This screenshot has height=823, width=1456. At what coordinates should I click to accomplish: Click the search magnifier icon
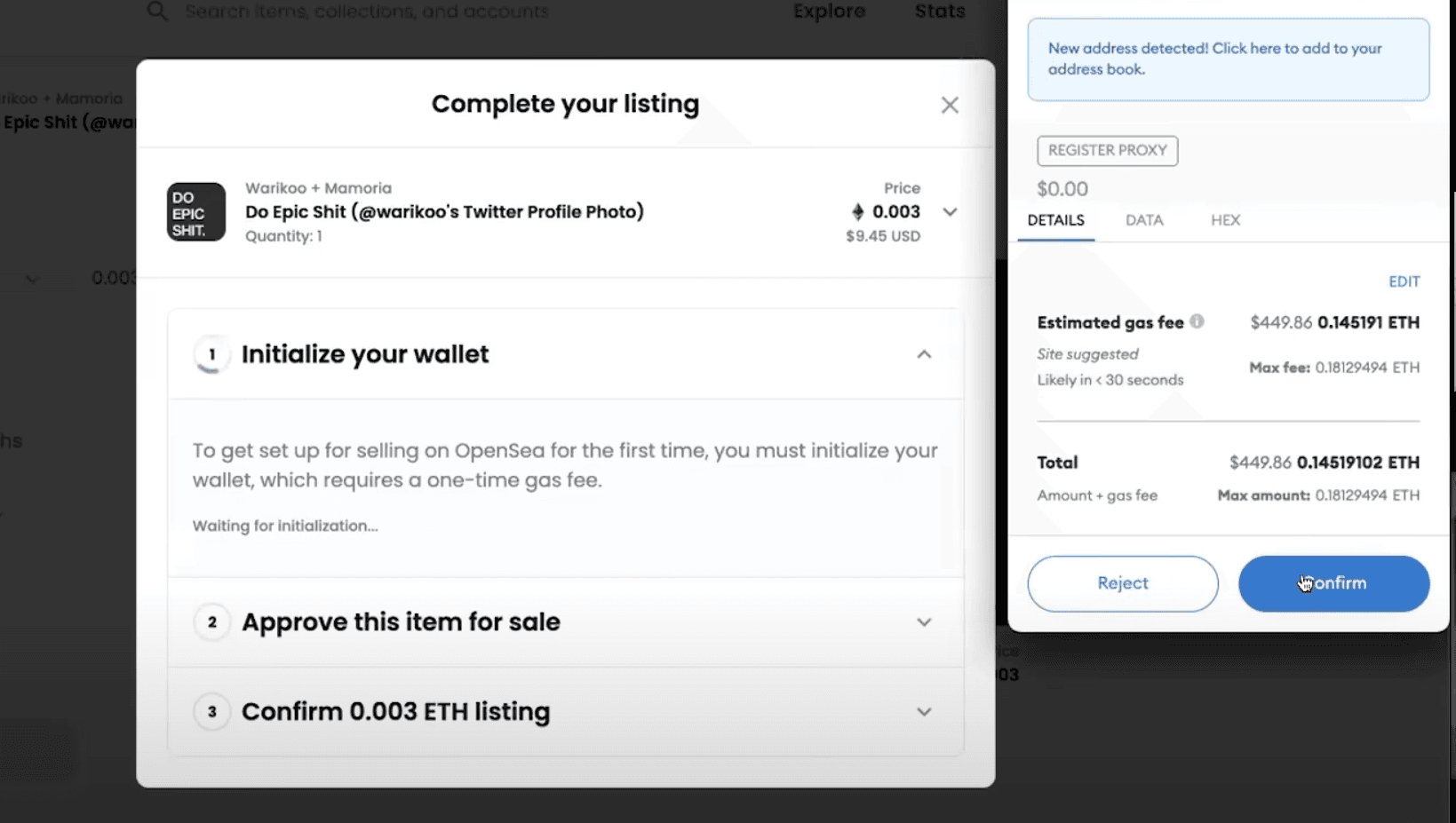pyautogui.click(x=157, y=11)
